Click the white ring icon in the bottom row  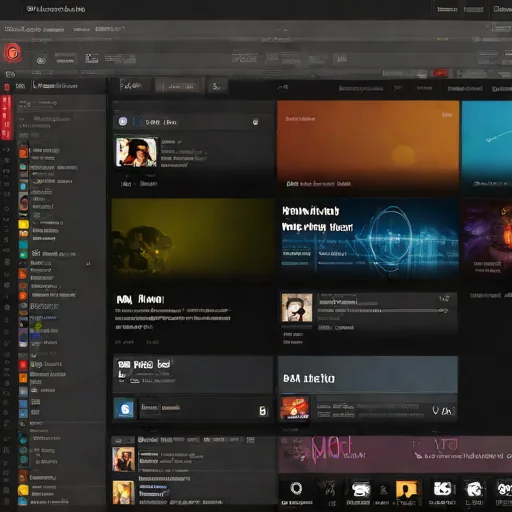(296, 488)
